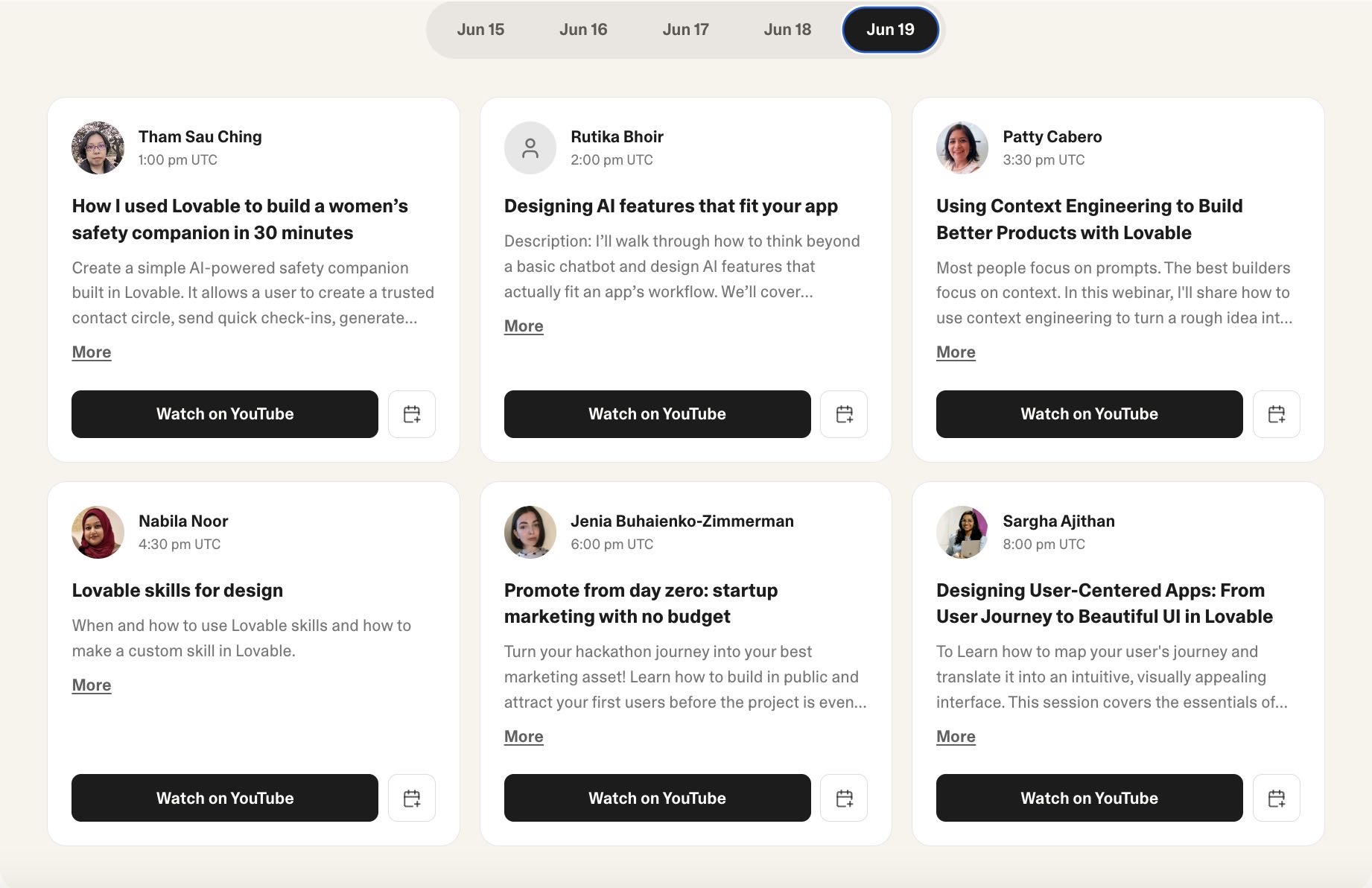
Task: Expand More on Sargha Ajithan's session
Action: (x=956, y=737)
